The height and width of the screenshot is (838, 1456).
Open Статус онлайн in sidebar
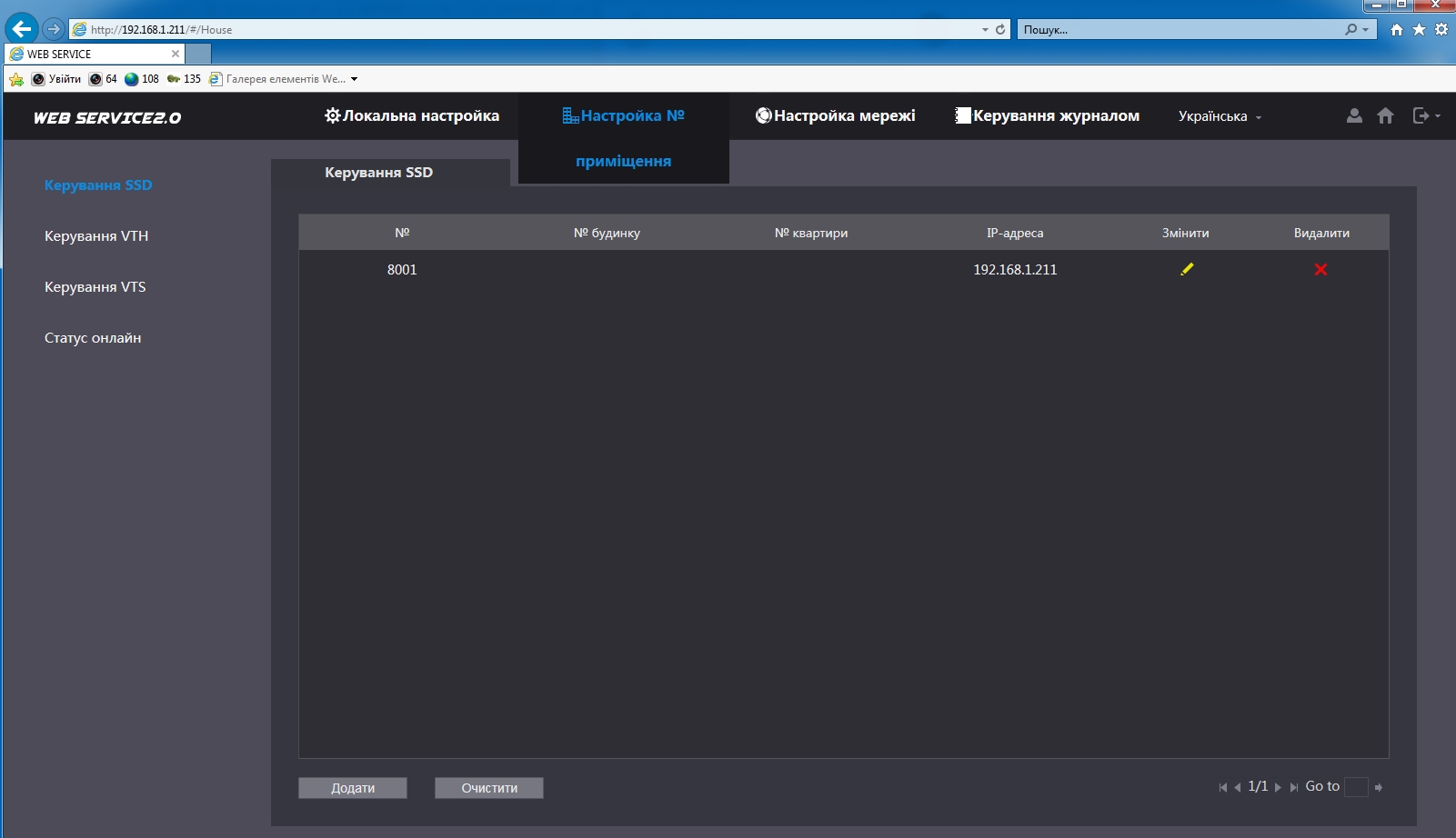[x=93, y=337]
